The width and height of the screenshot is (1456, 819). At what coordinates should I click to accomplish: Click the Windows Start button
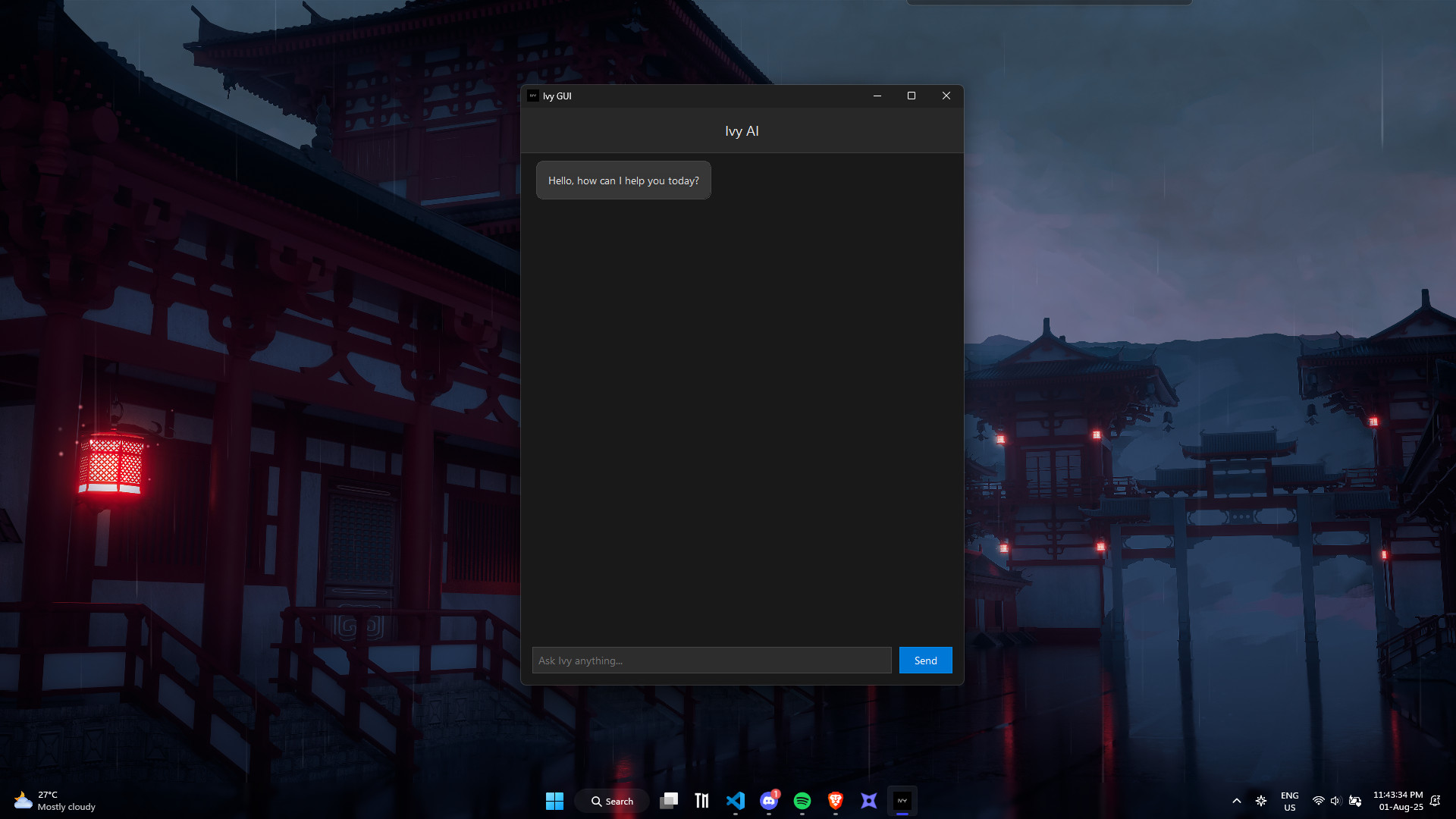tap(554, 800)
